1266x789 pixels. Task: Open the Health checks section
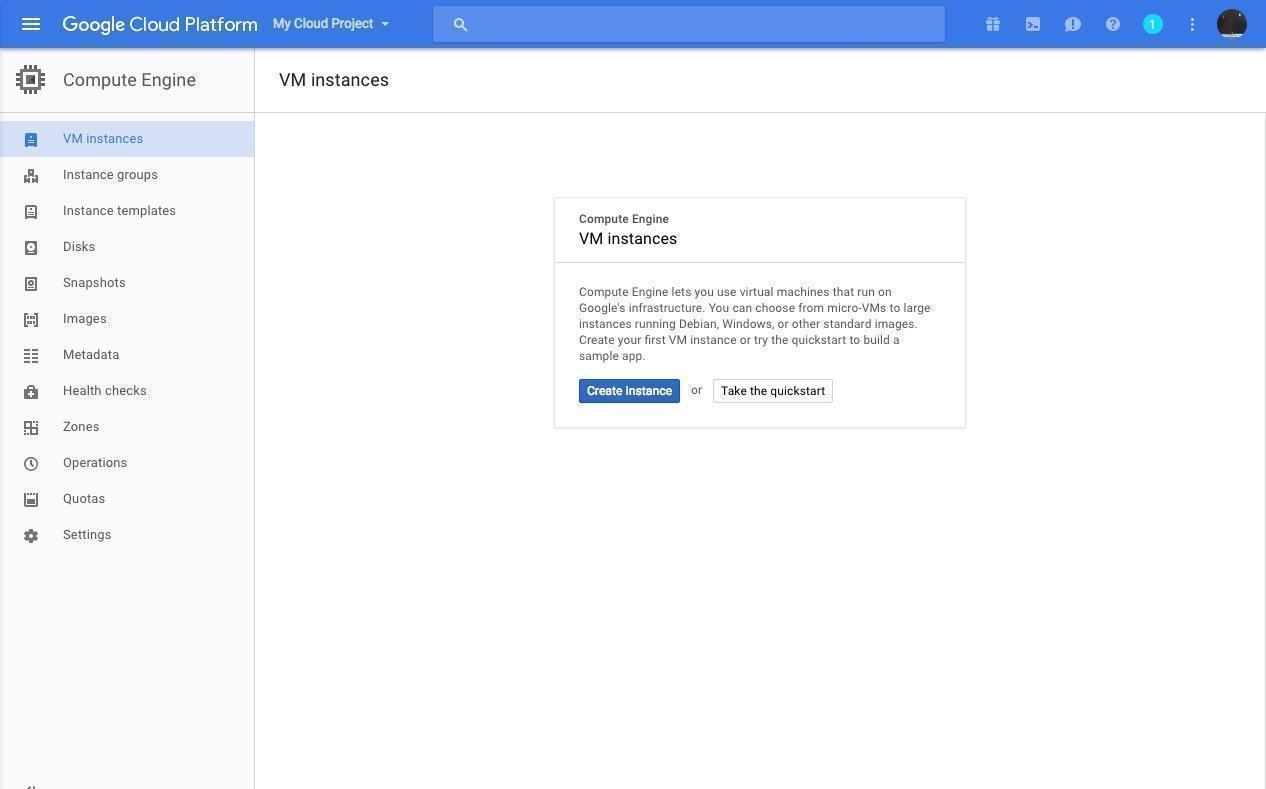[x=127, y=391]
